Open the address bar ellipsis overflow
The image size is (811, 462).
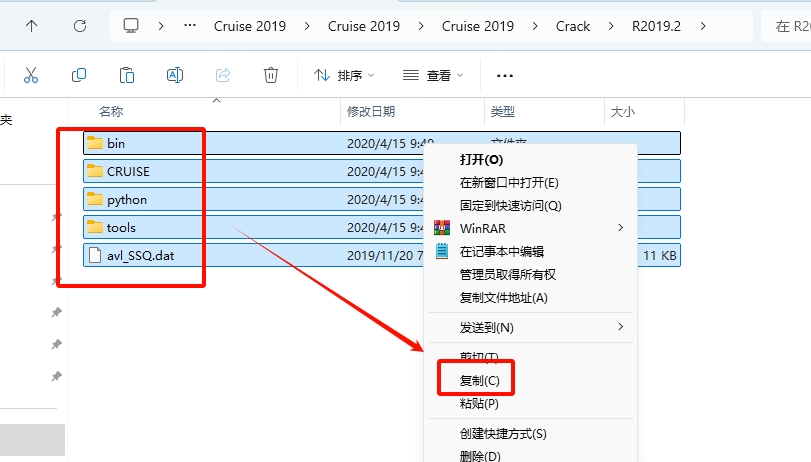tap(190, 25)
